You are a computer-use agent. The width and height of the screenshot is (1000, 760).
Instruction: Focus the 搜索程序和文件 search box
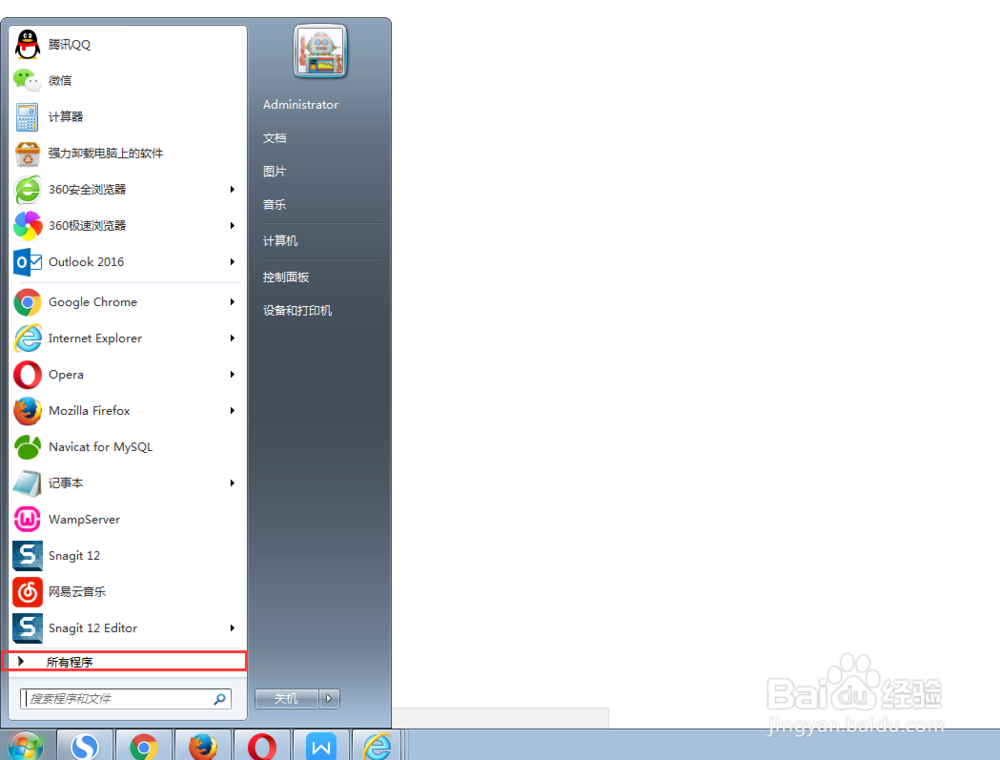126,699
